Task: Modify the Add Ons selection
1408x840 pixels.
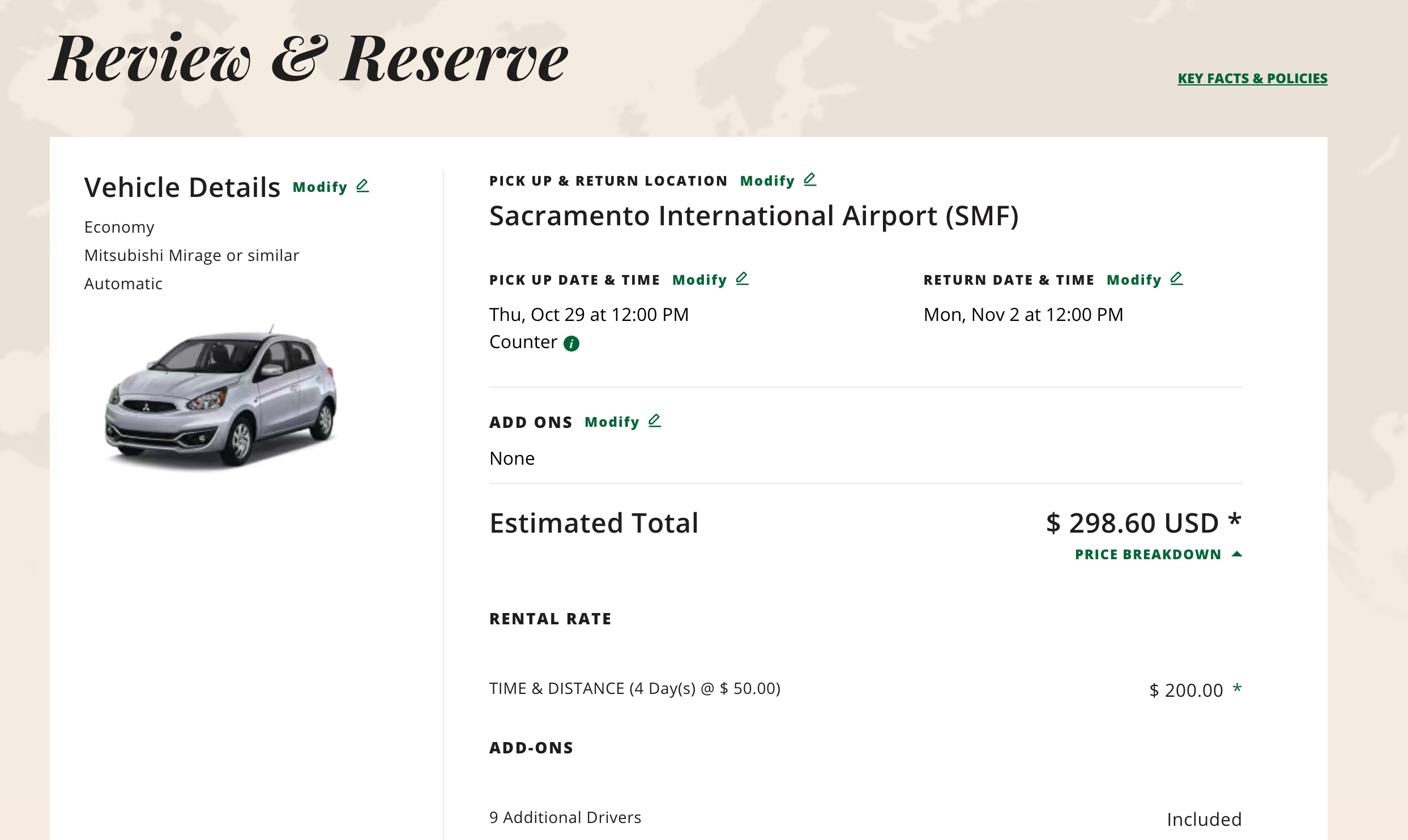Action: pos(622,422)
